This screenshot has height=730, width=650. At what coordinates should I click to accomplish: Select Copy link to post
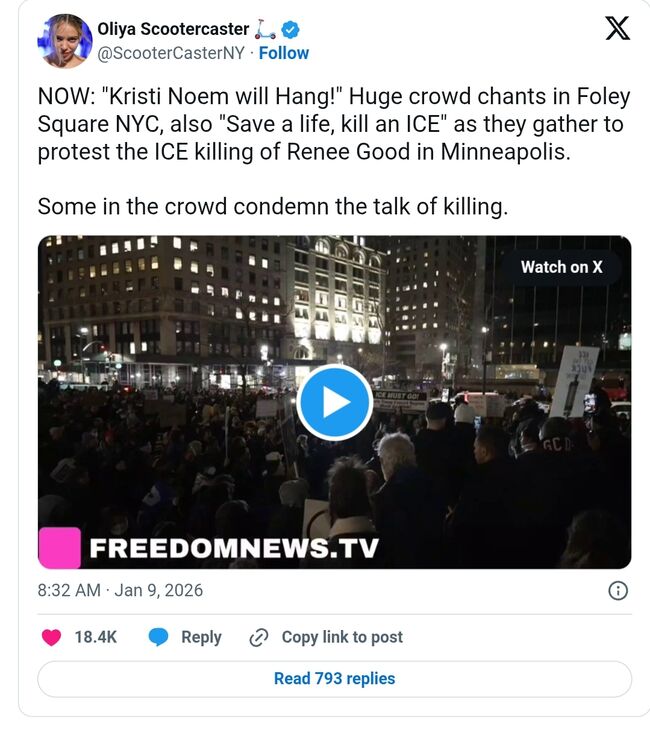342,637
